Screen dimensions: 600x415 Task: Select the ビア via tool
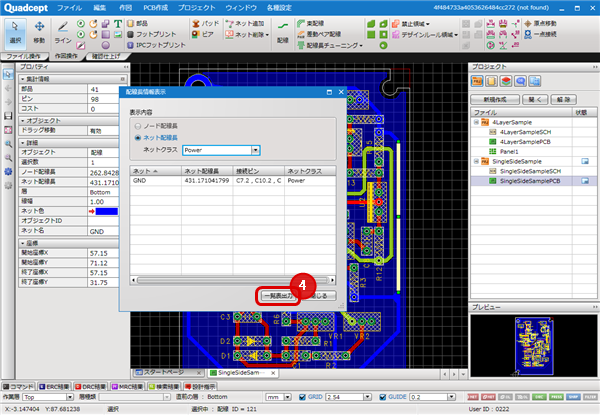coord(203,34)
